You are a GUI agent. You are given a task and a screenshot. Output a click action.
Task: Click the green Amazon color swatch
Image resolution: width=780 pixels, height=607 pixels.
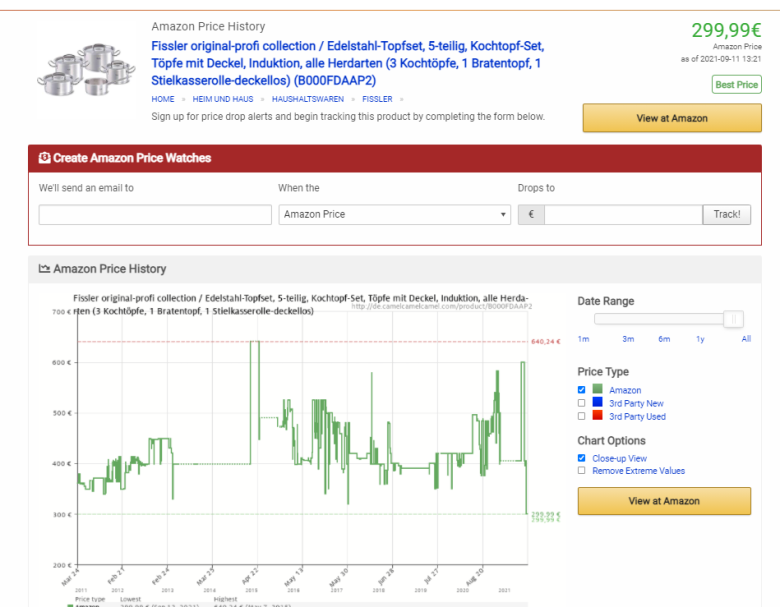(x=597, y=389)
